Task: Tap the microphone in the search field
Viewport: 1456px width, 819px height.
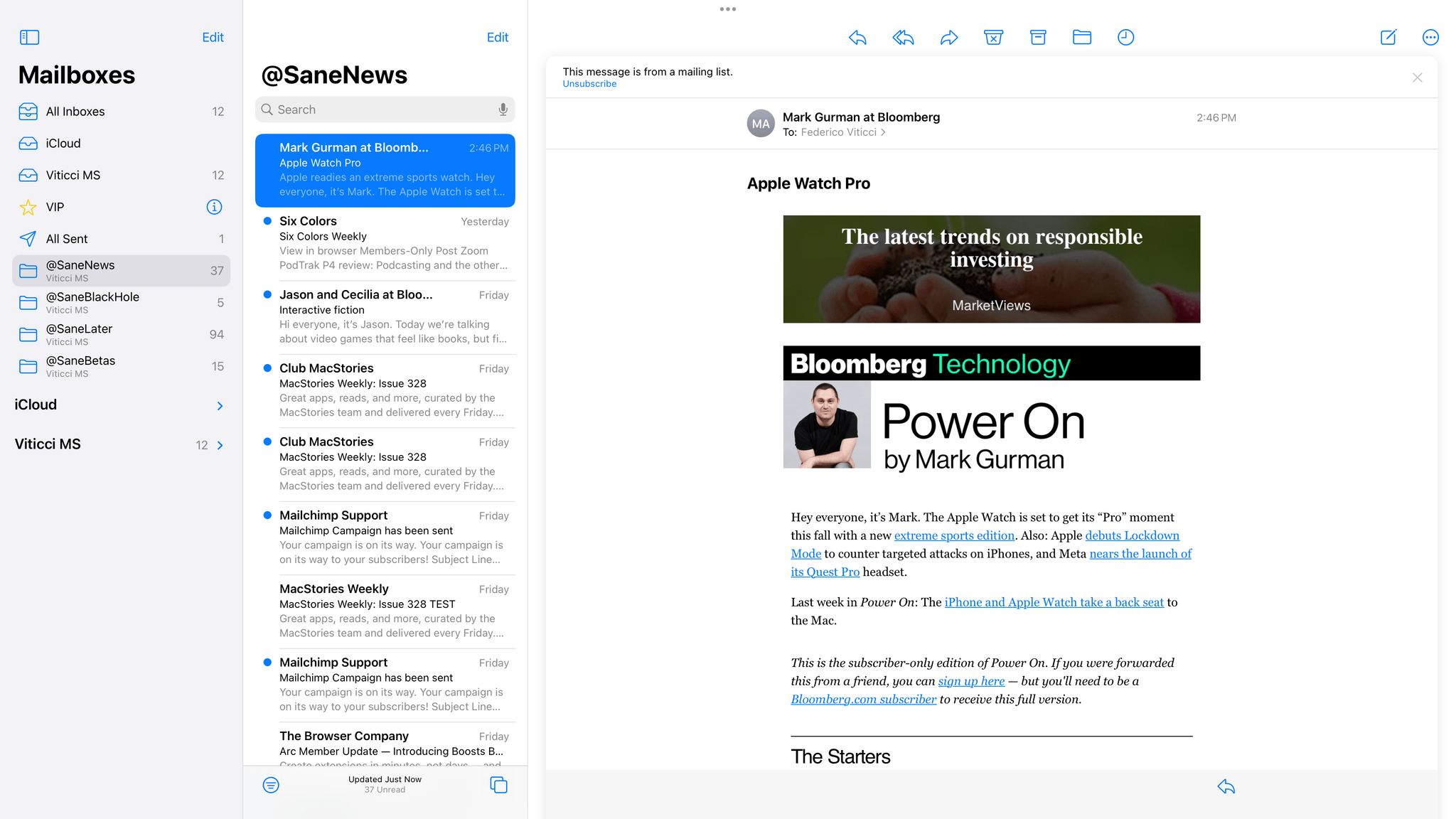Action: click(503, 109)
